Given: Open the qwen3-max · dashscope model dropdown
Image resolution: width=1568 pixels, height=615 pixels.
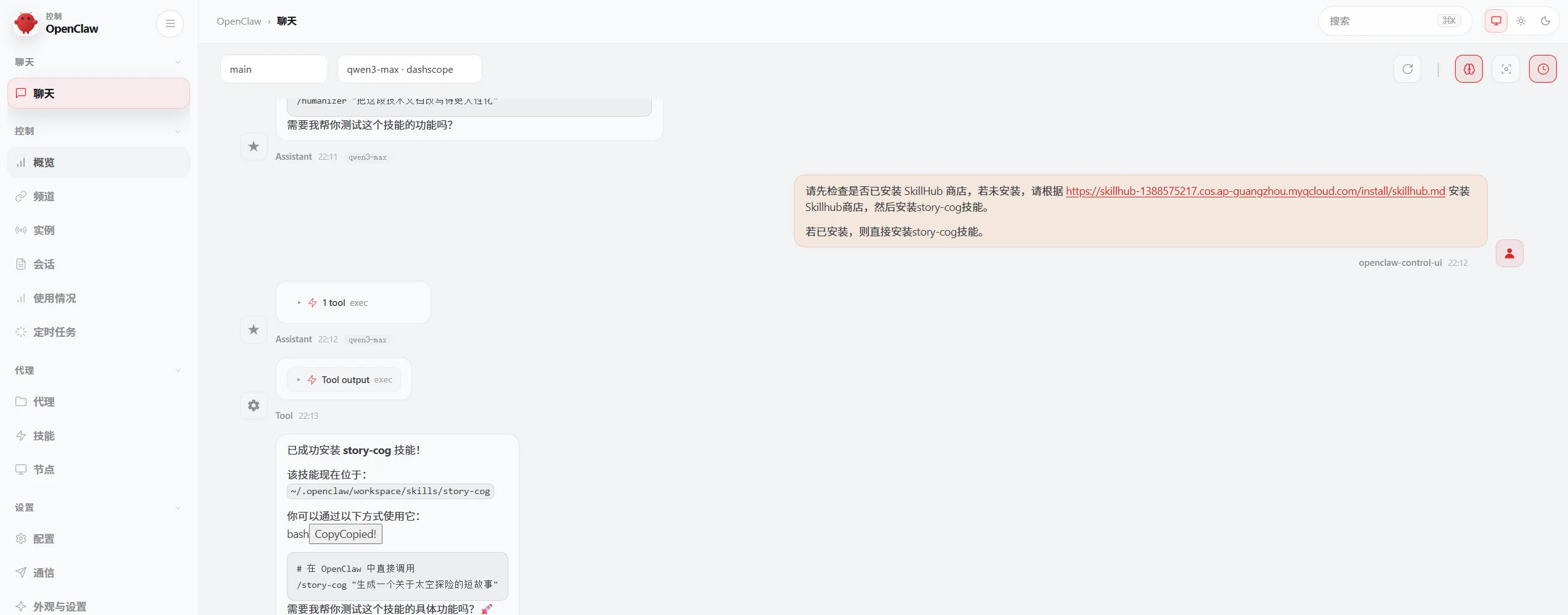Looking at the screenshot, I should (x=409, y=69).
